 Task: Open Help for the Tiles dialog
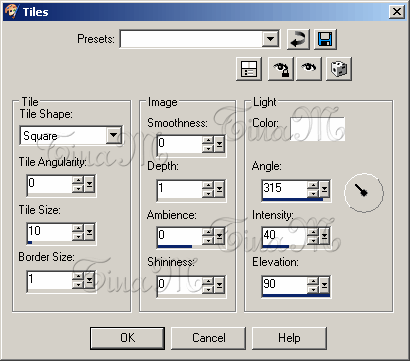coord(289,338)
